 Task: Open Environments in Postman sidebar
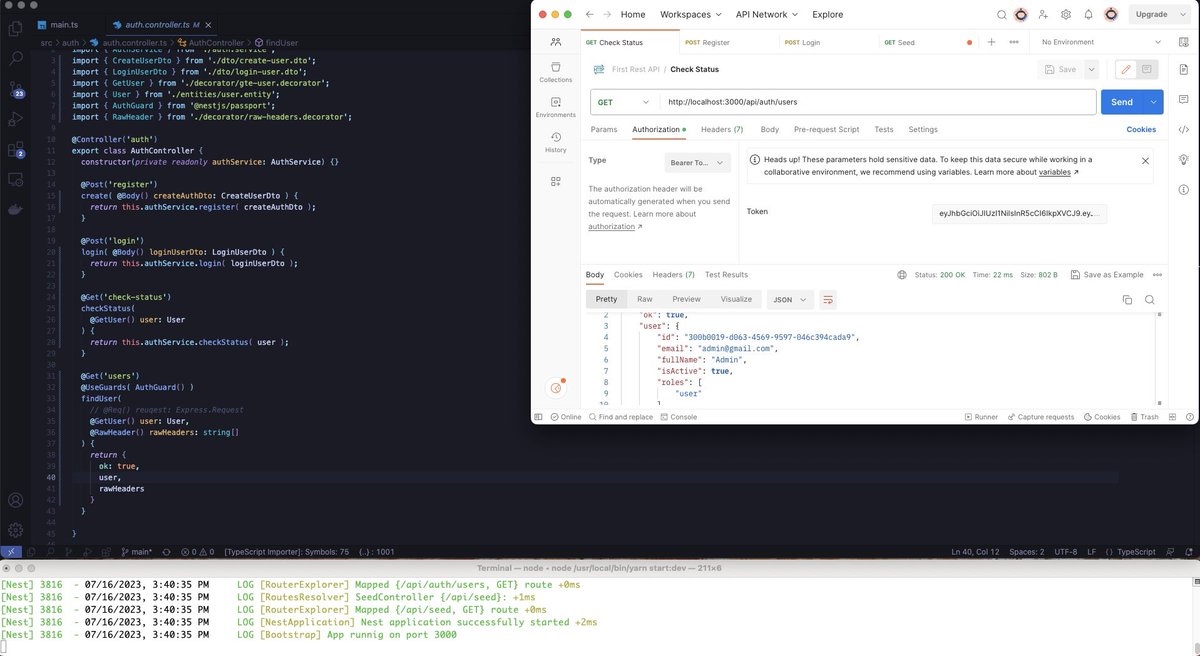[556, 107]
